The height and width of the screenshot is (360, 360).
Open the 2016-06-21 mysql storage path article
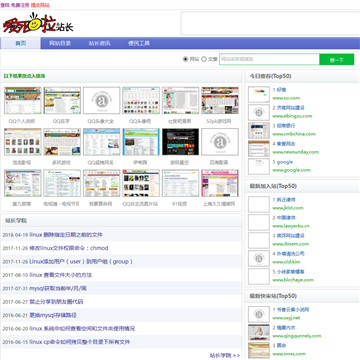(x=53, y=315)
